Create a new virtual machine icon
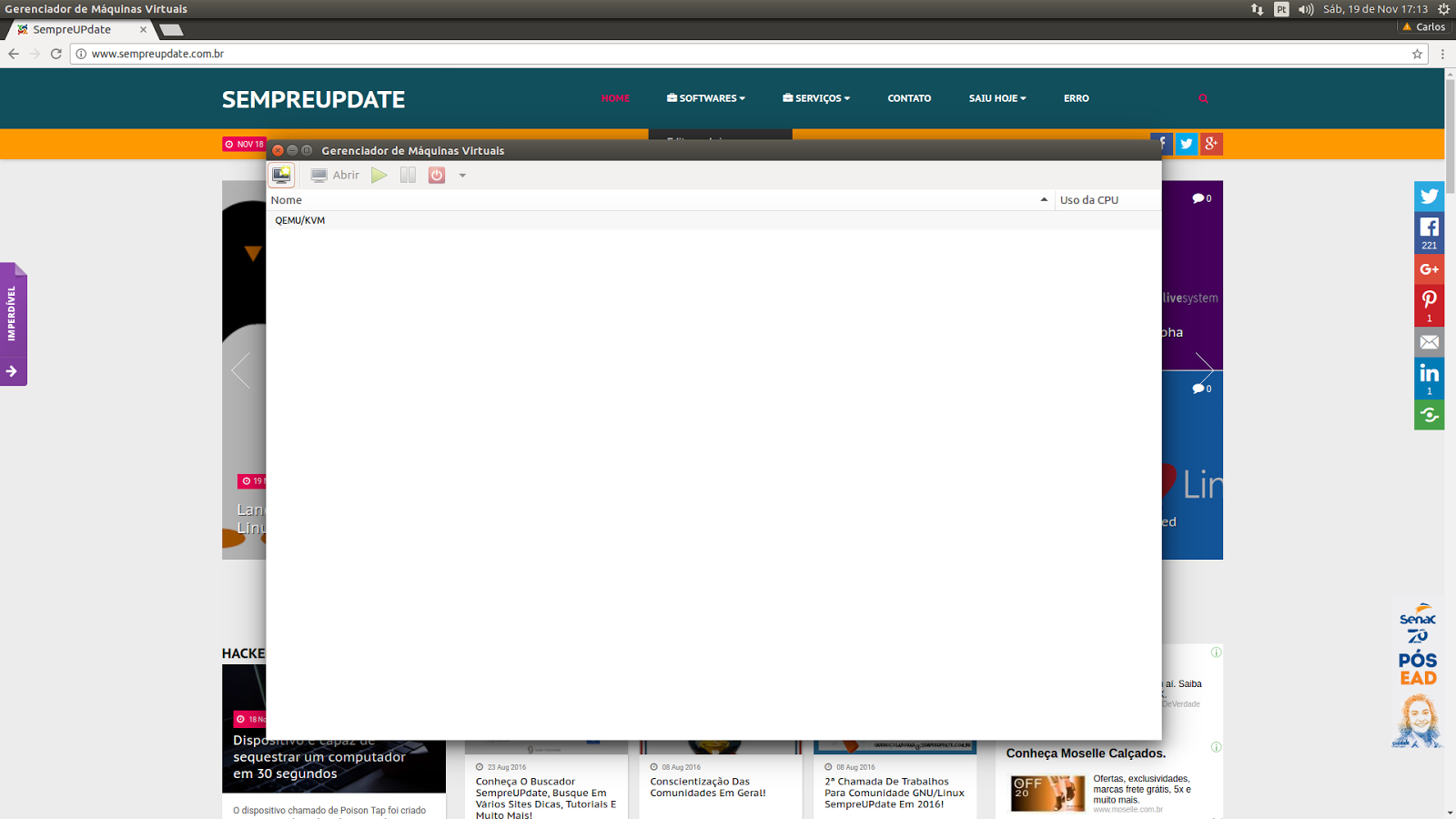Viewport: 1456px width, 819px height. click(281, 175)
